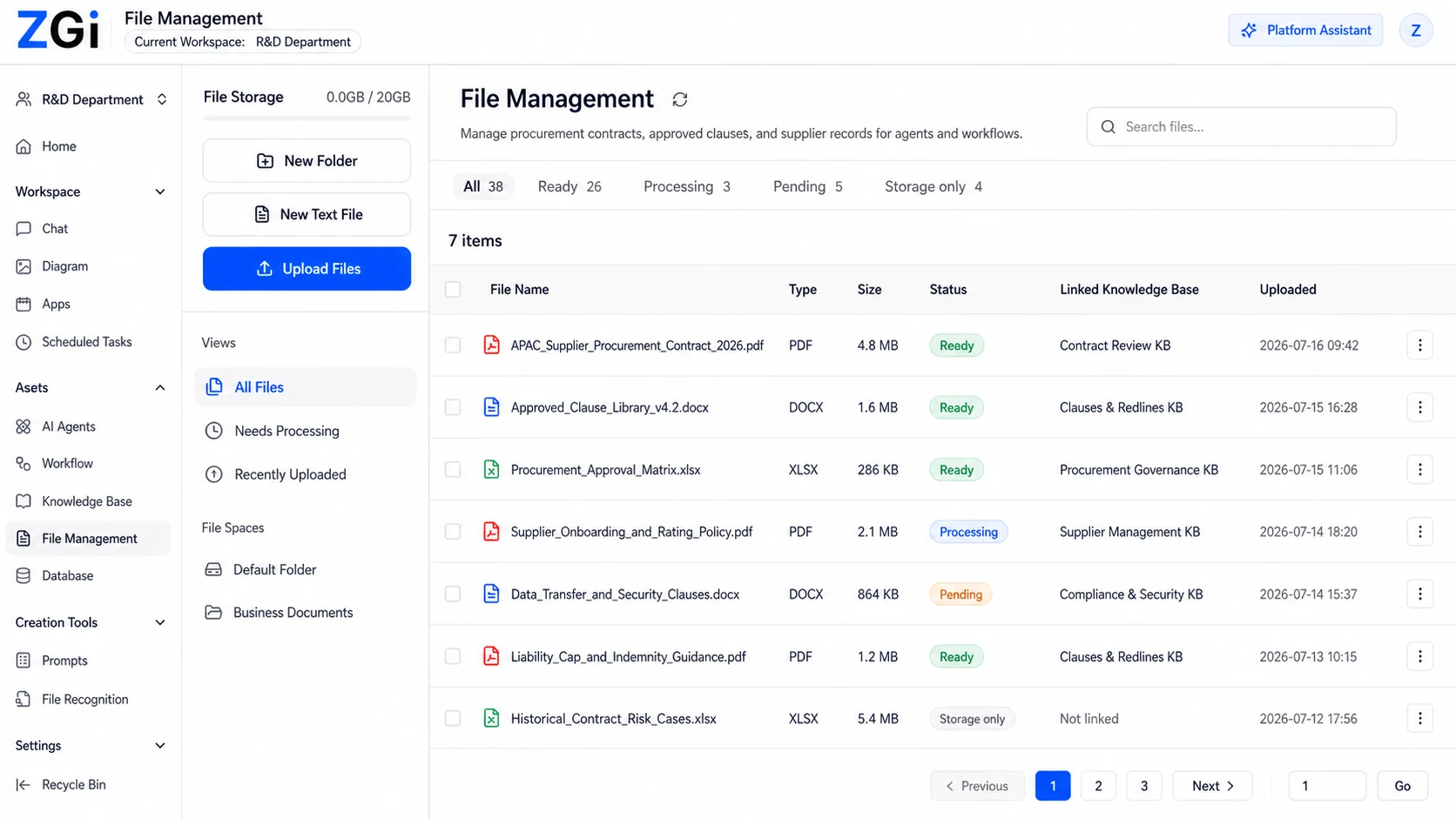
Task: Check the Historical_Contract_Risk_Cases.xlsx row
Action: pos(453,719)
